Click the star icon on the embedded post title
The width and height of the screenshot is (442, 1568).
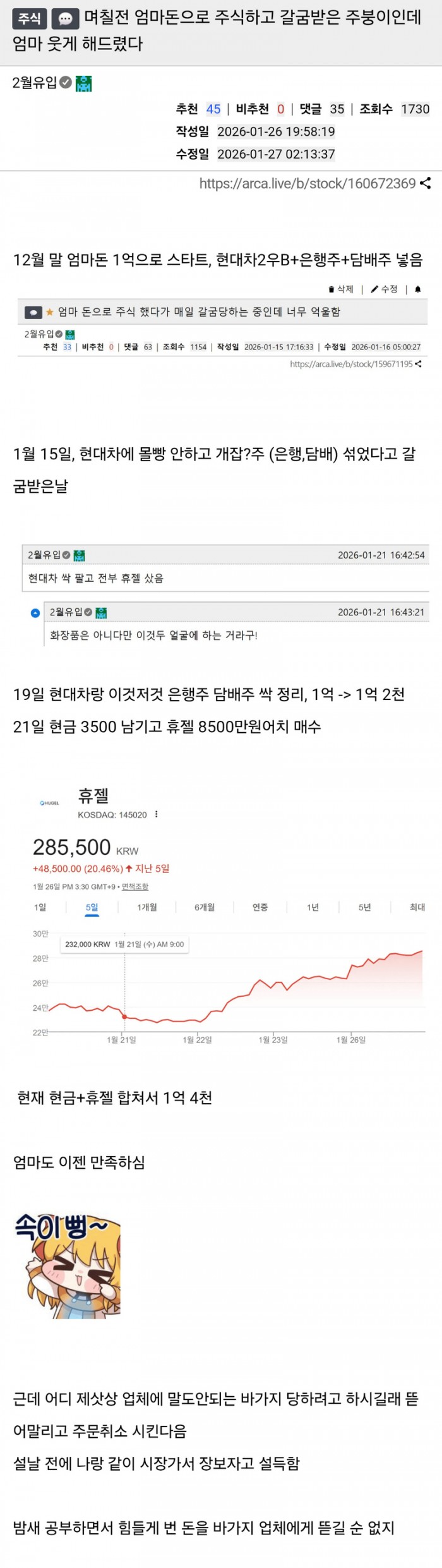pos(49,312)
